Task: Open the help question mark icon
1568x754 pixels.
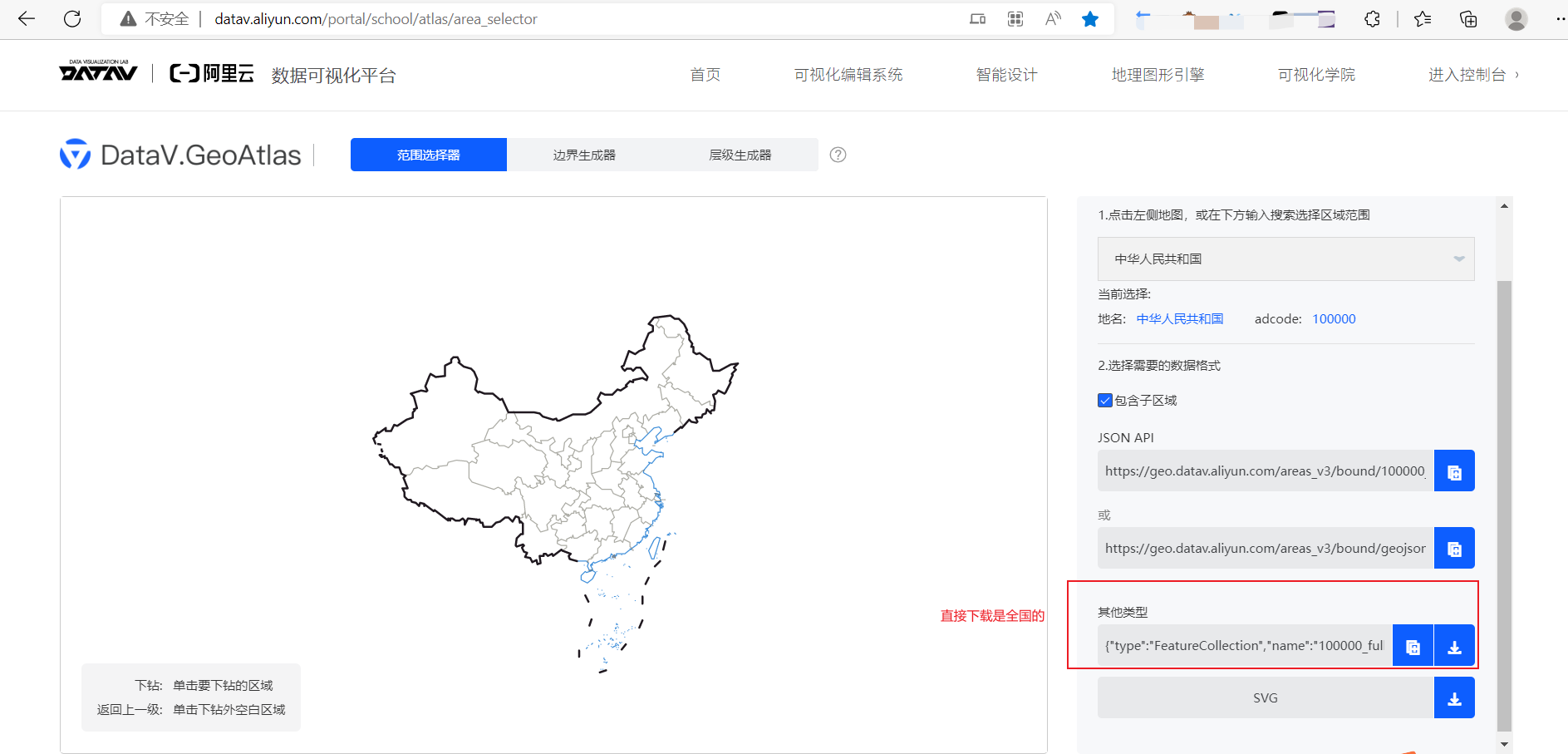Action: pyautogui.click(x=838, y=155)
